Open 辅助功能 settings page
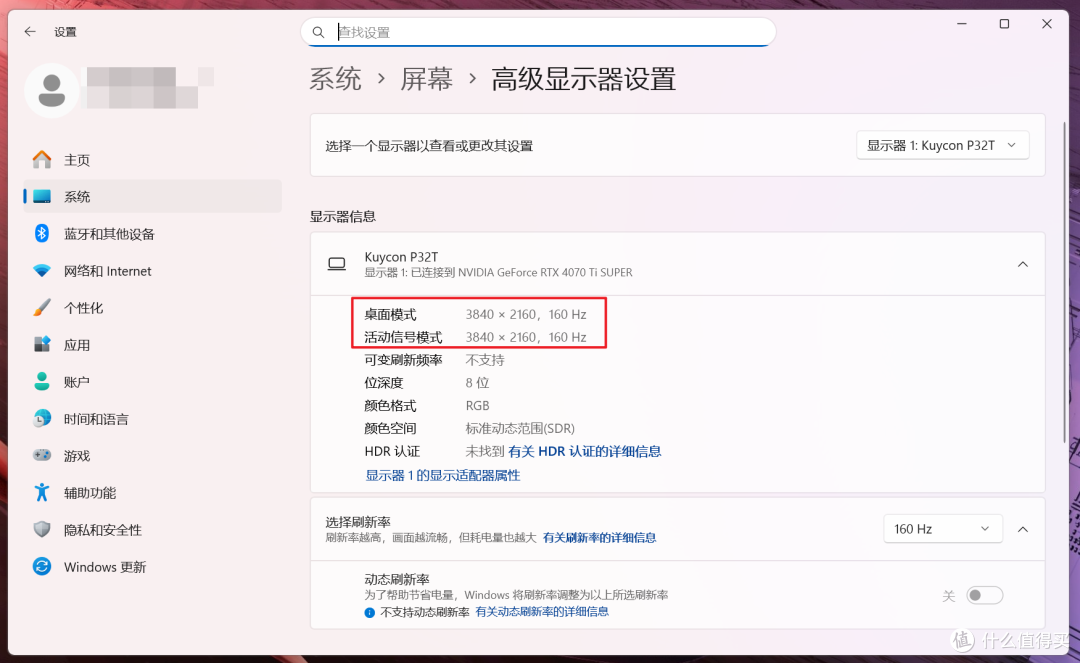The width and height of the screenshot is (1080, 663). pos(152,493)
